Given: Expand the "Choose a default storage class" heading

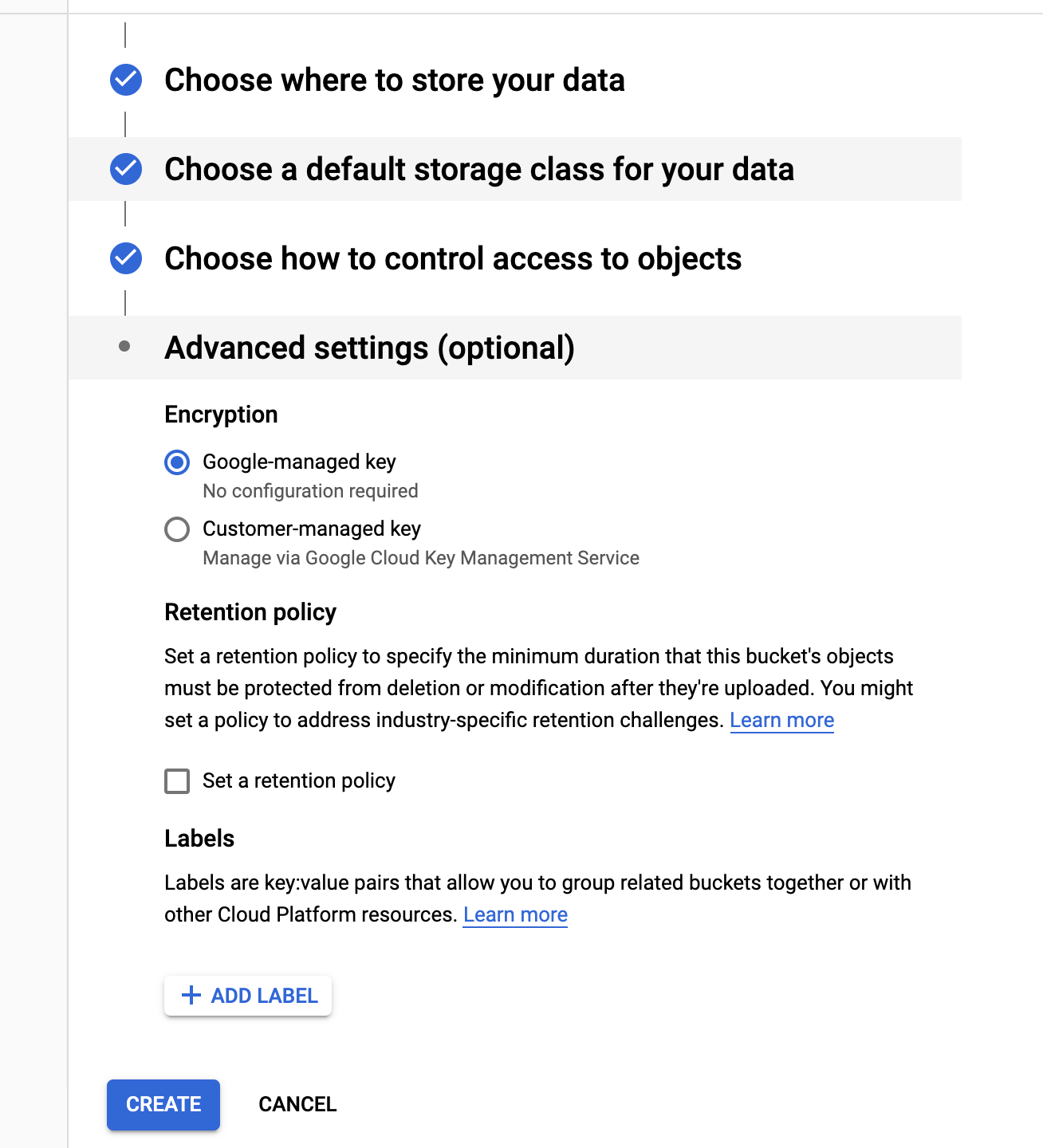Looking at the screenshot, I should coord(478,170).
